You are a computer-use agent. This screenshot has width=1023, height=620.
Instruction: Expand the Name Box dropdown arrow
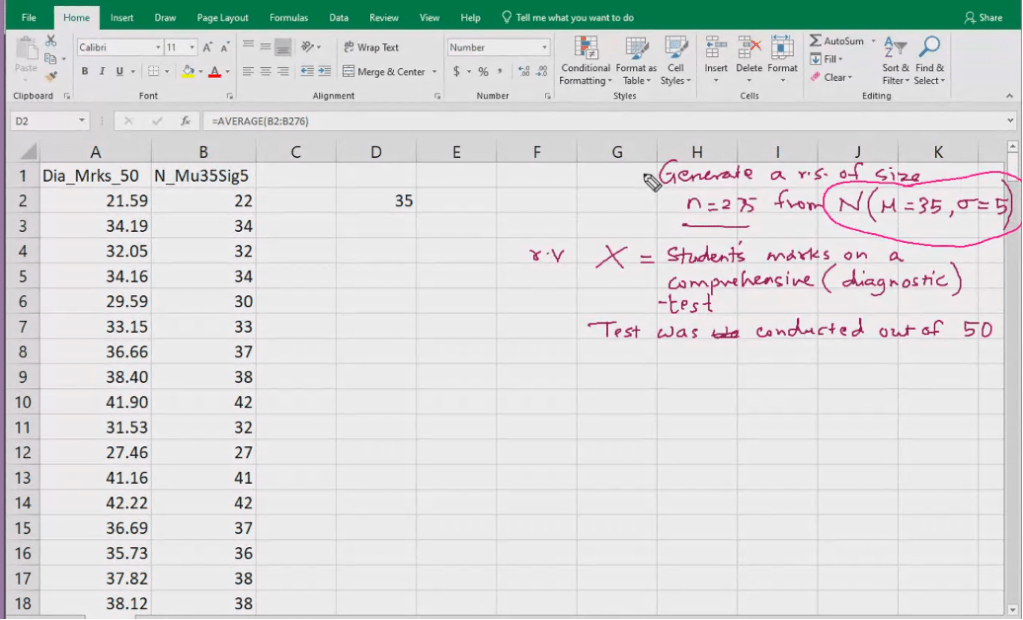click(x=82, y=121)
